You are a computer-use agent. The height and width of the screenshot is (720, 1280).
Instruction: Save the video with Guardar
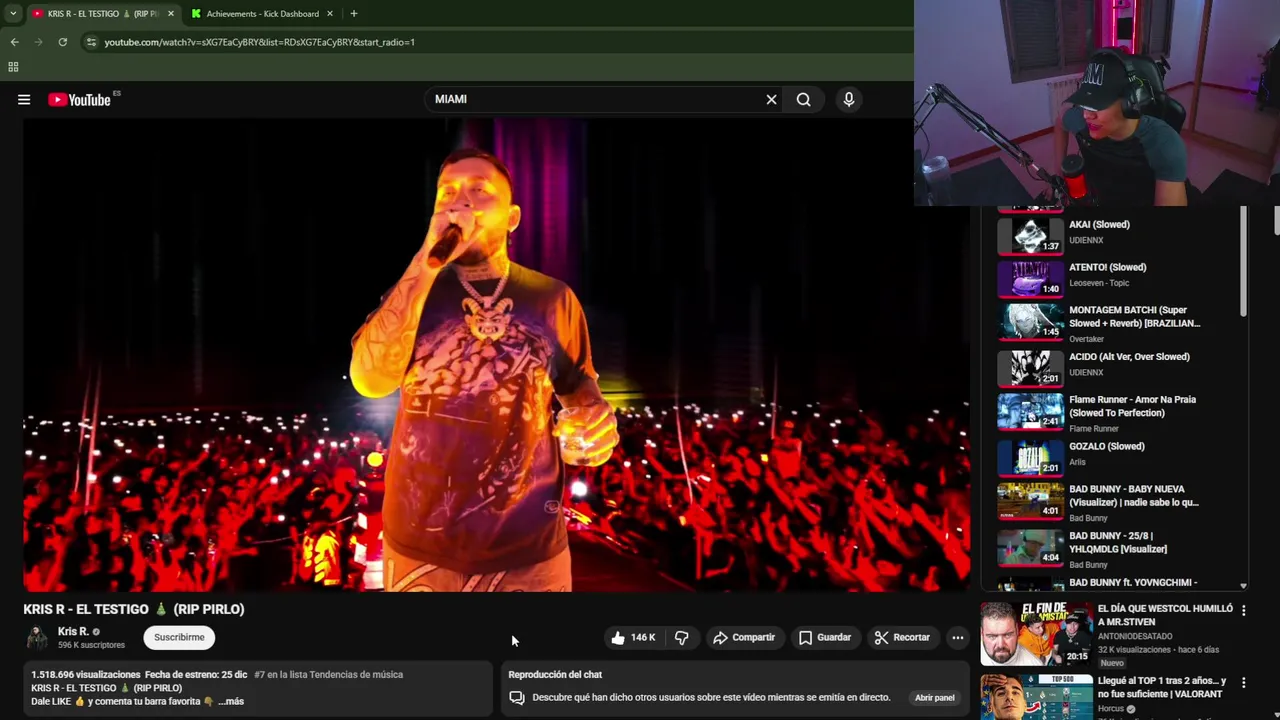pos(824,637)
